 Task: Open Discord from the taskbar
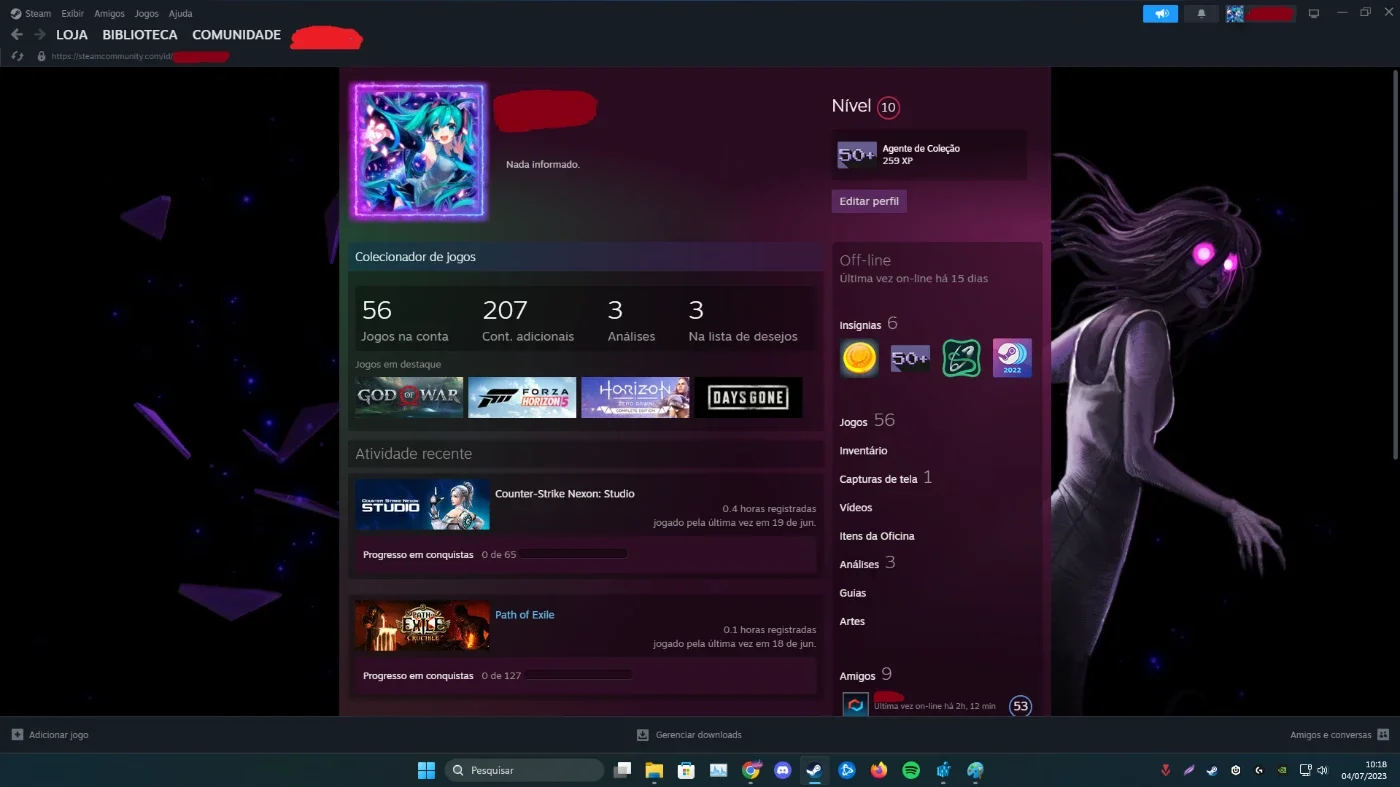[783, 770]
